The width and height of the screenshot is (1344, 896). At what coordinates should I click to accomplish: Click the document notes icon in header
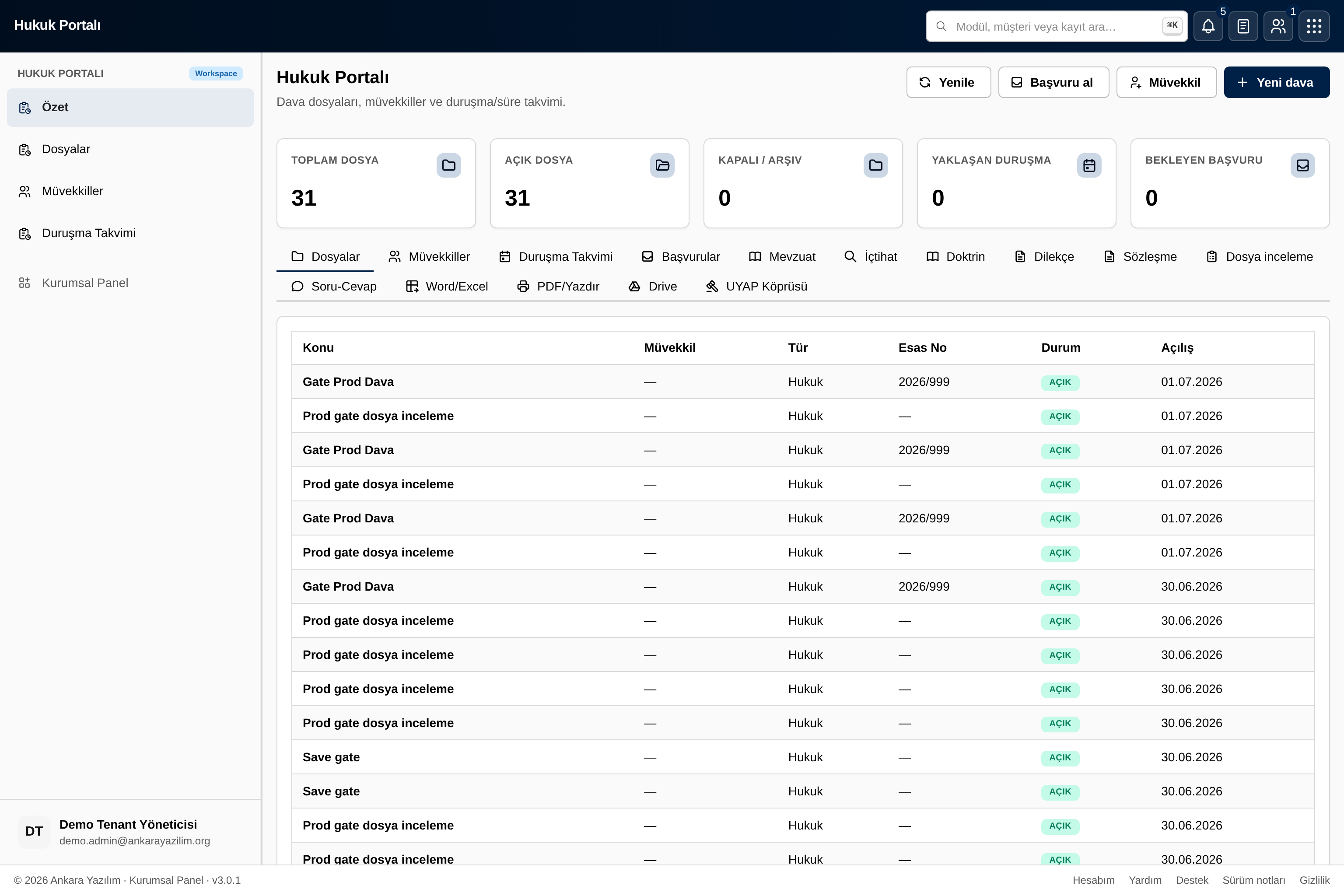(x=1243, y=26)
